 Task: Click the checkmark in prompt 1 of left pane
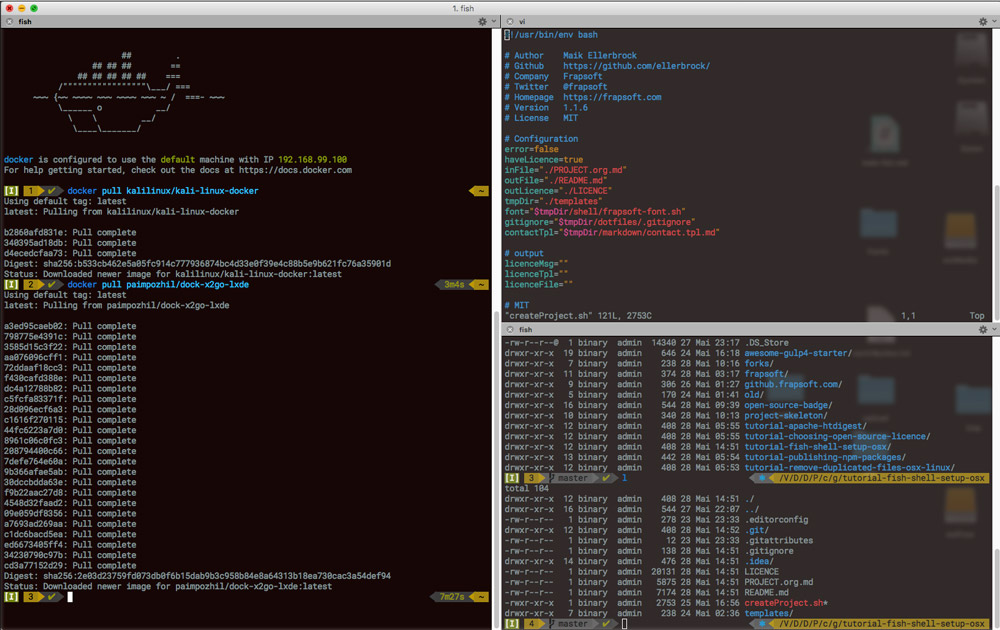click(x=52, y=191)
